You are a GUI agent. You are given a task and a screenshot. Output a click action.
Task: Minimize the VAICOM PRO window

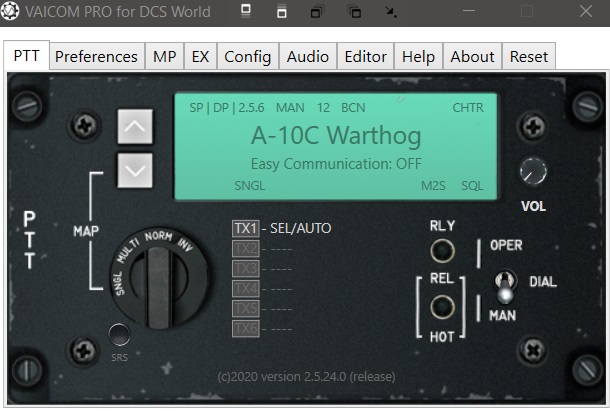[469, 11]
